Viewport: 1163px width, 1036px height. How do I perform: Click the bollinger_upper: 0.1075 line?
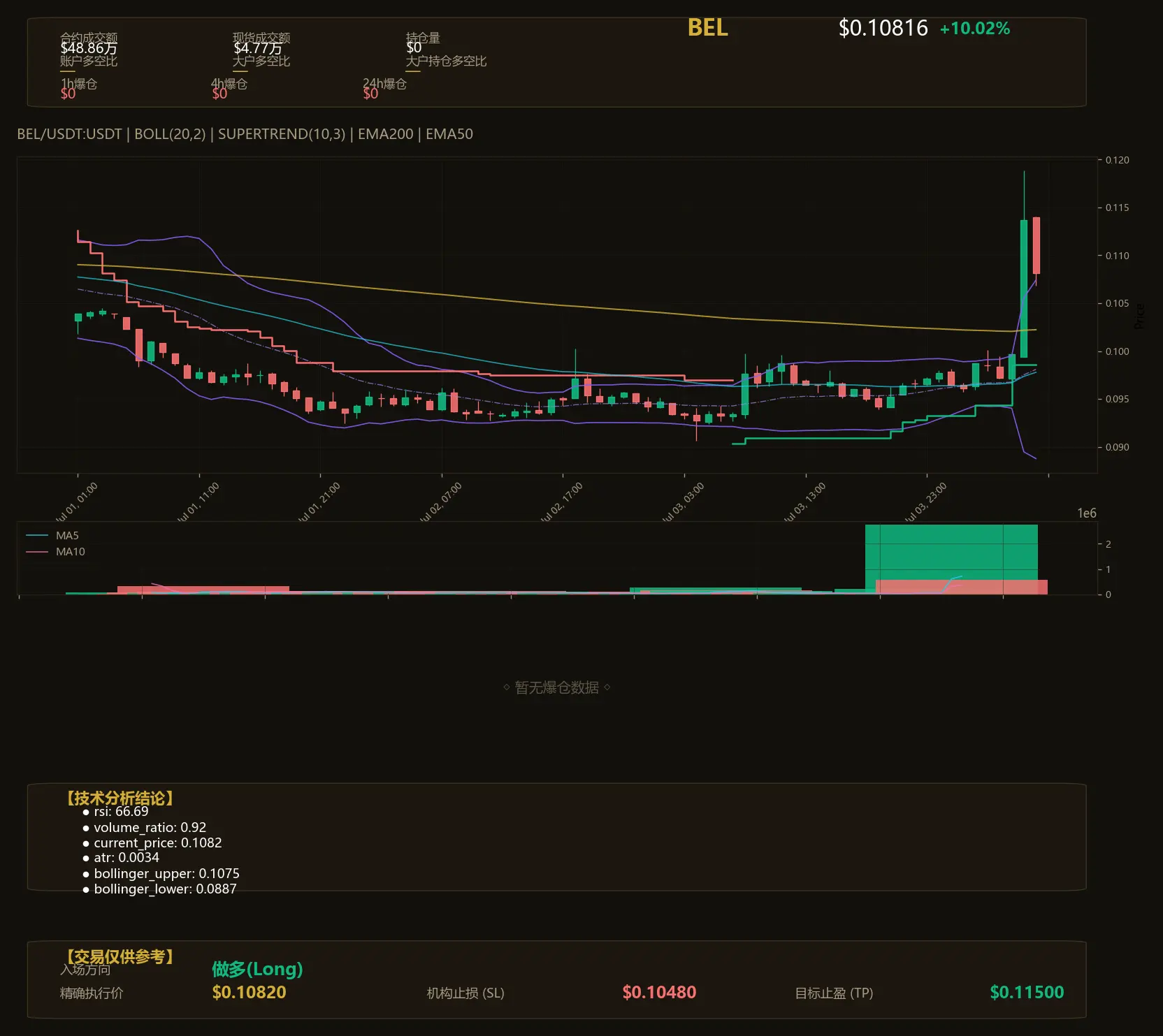[x=166, y=874]
